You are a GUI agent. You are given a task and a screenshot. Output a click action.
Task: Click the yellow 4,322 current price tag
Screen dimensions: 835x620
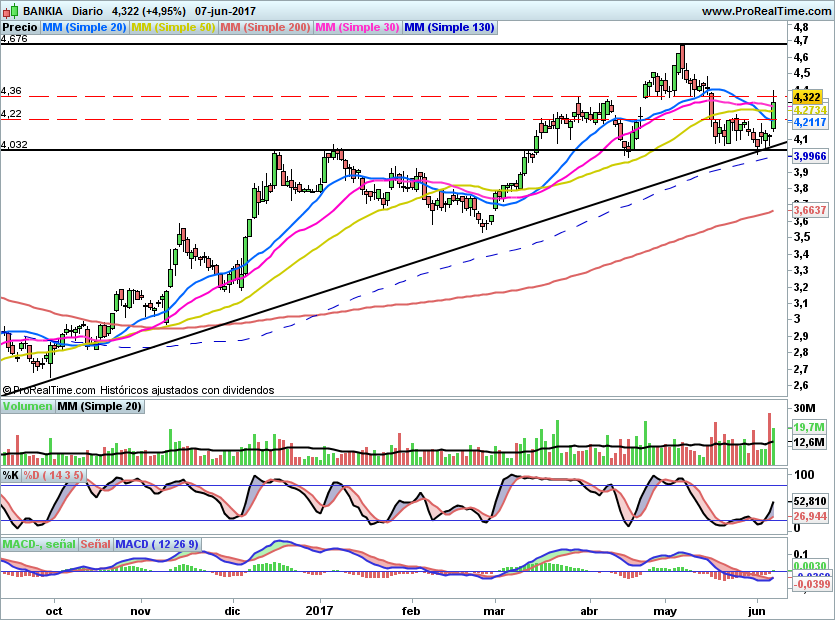tap(806, 97)
